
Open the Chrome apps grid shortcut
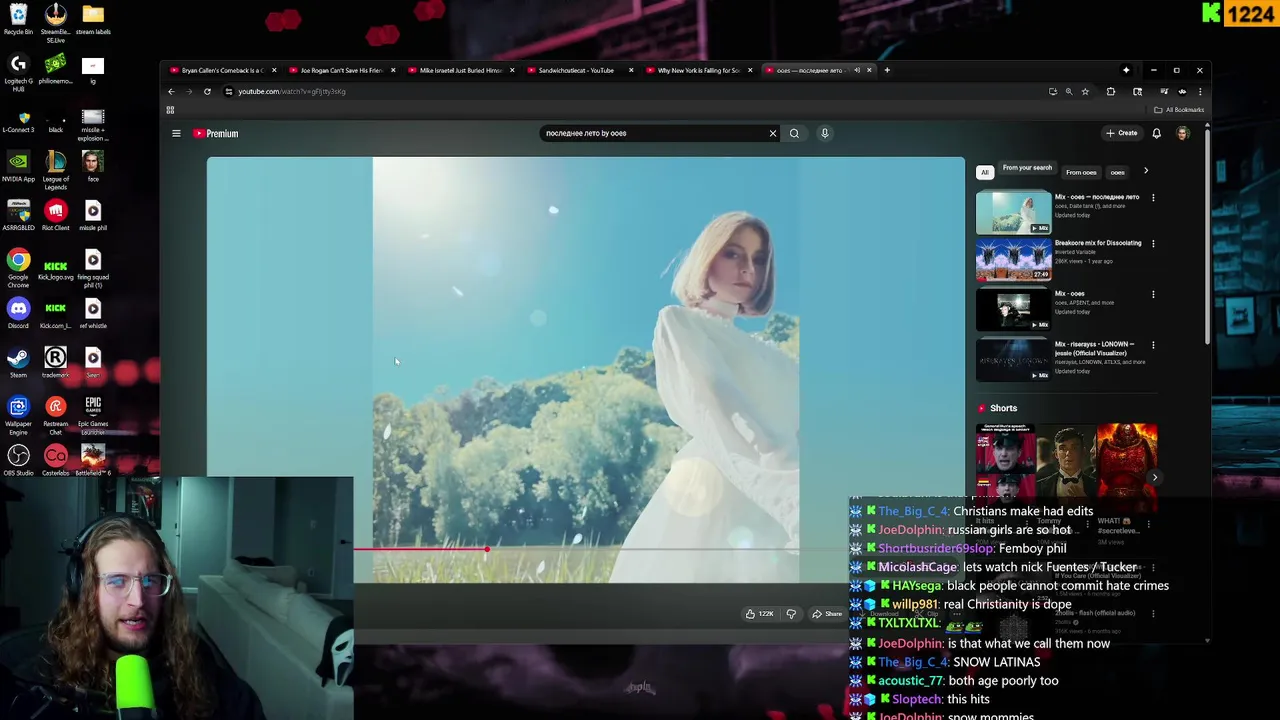[x=170, y=110]
